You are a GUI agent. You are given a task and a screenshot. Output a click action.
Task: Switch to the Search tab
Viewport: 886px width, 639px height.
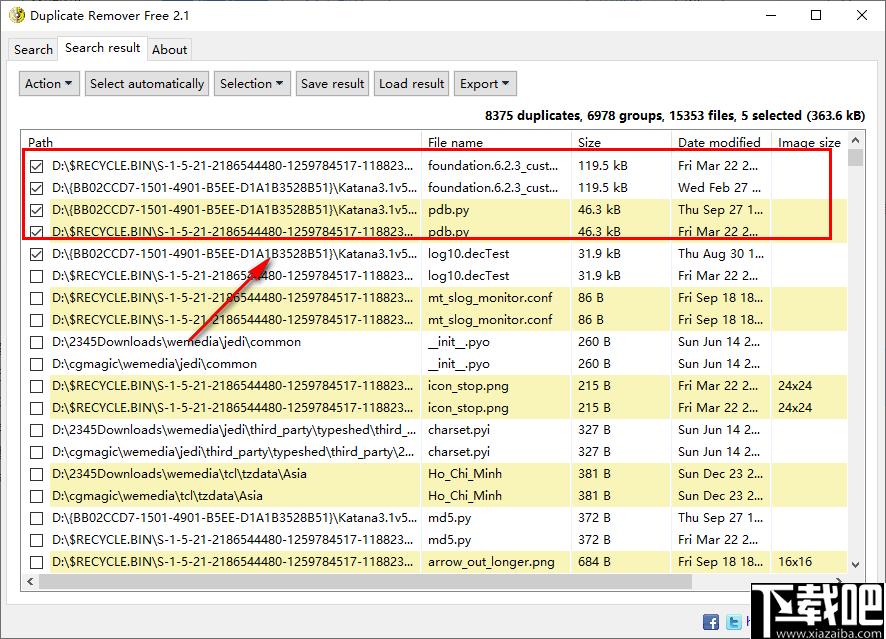point(33,50)
